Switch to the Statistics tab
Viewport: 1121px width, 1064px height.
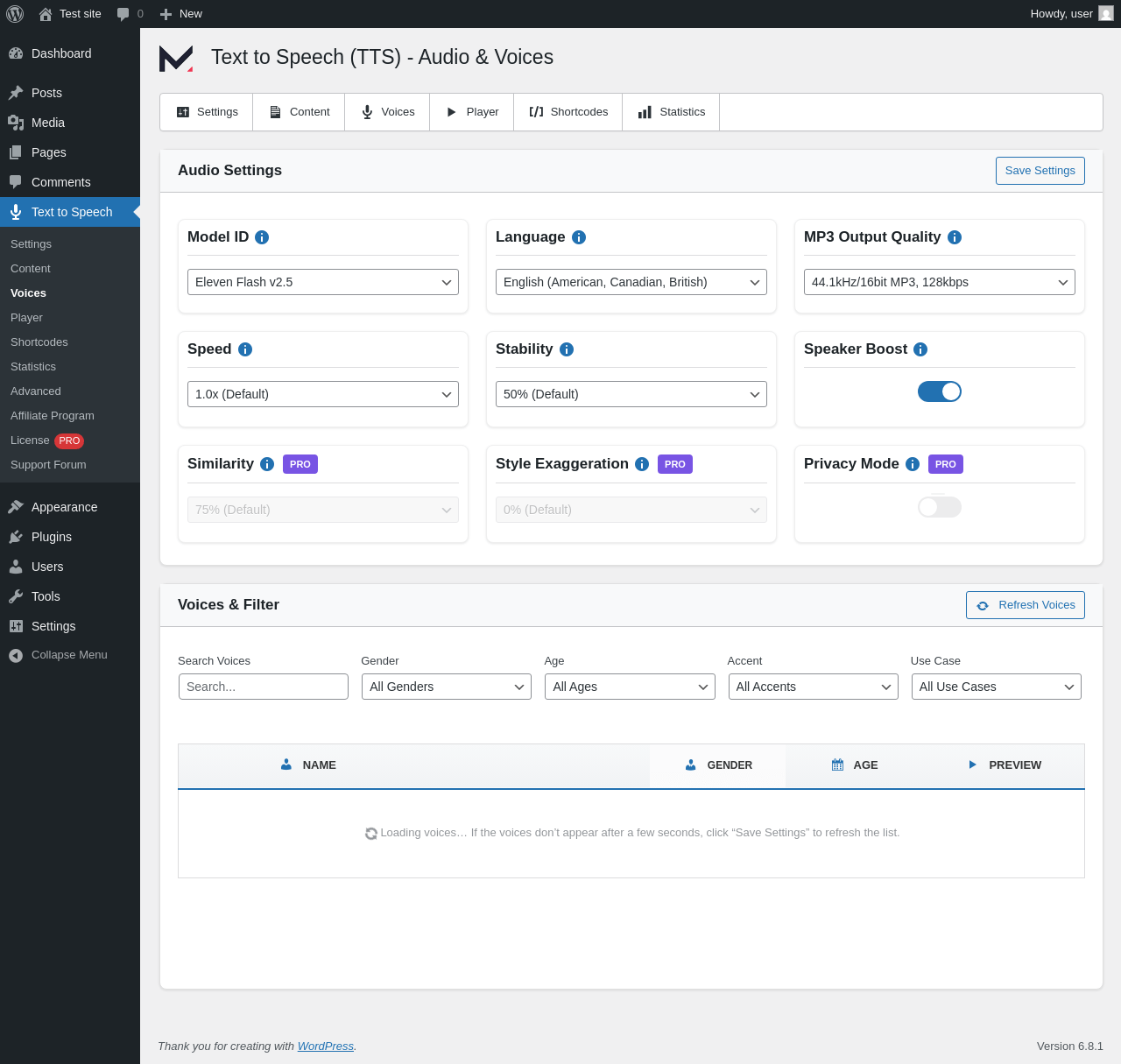671,112
